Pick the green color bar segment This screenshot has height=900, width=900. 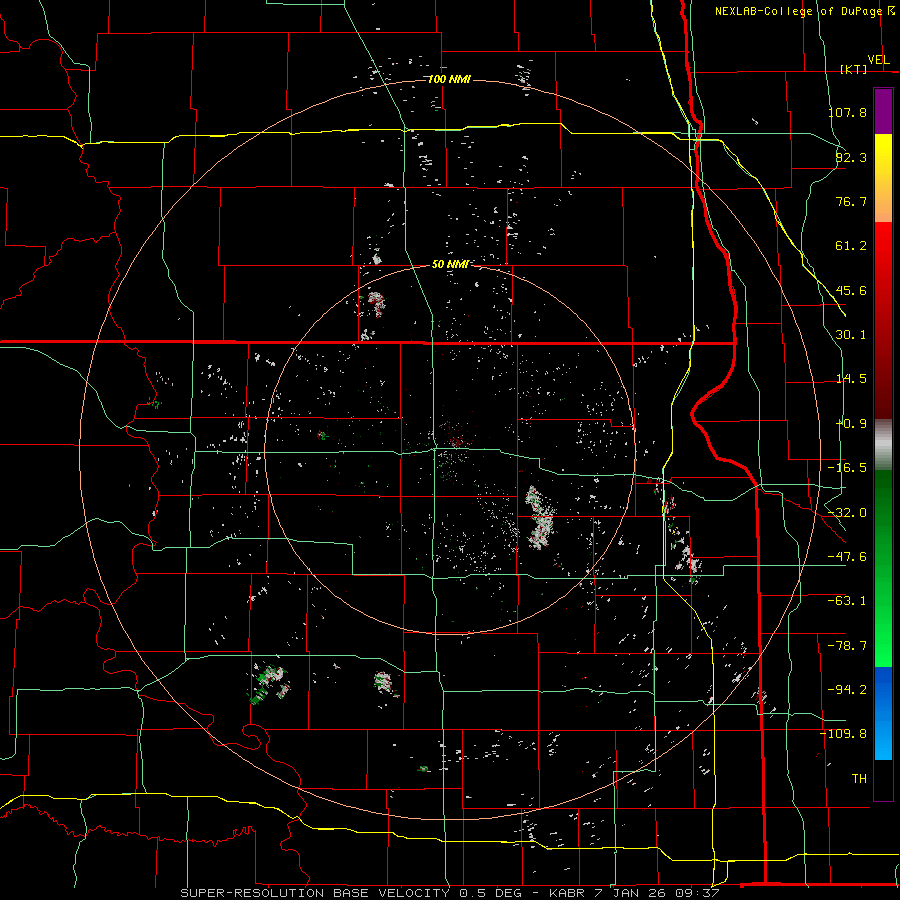click(883, 568)
